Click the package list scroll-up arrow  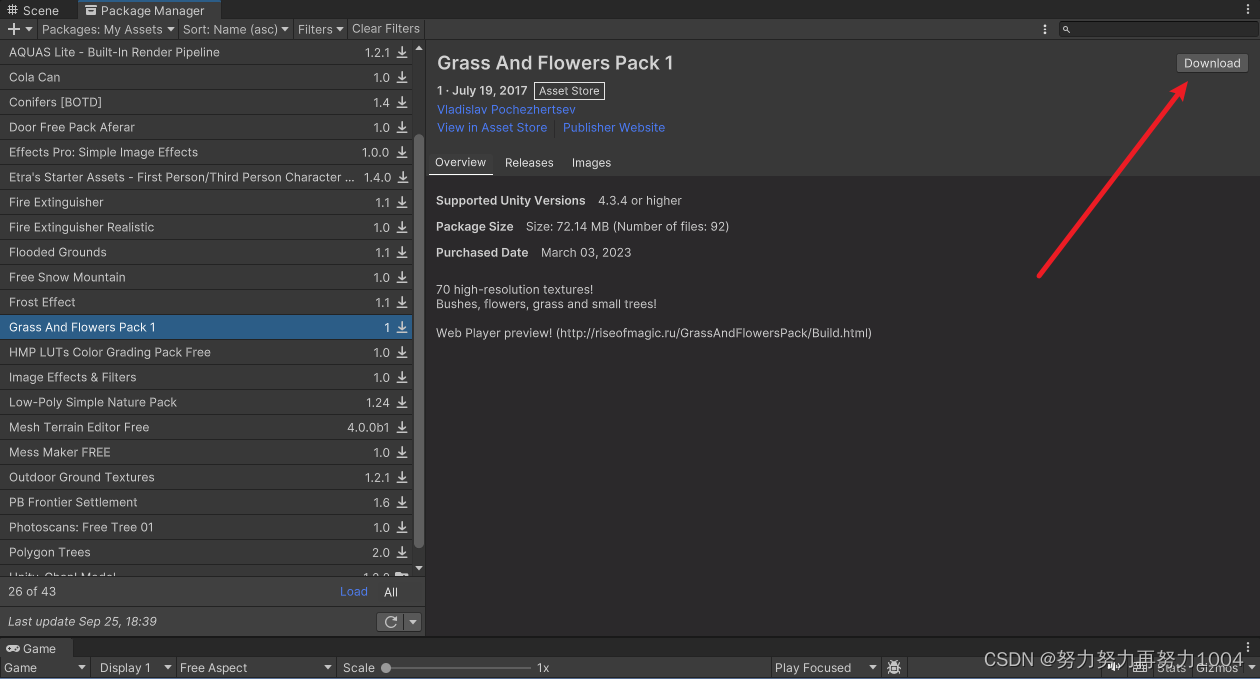419,47
